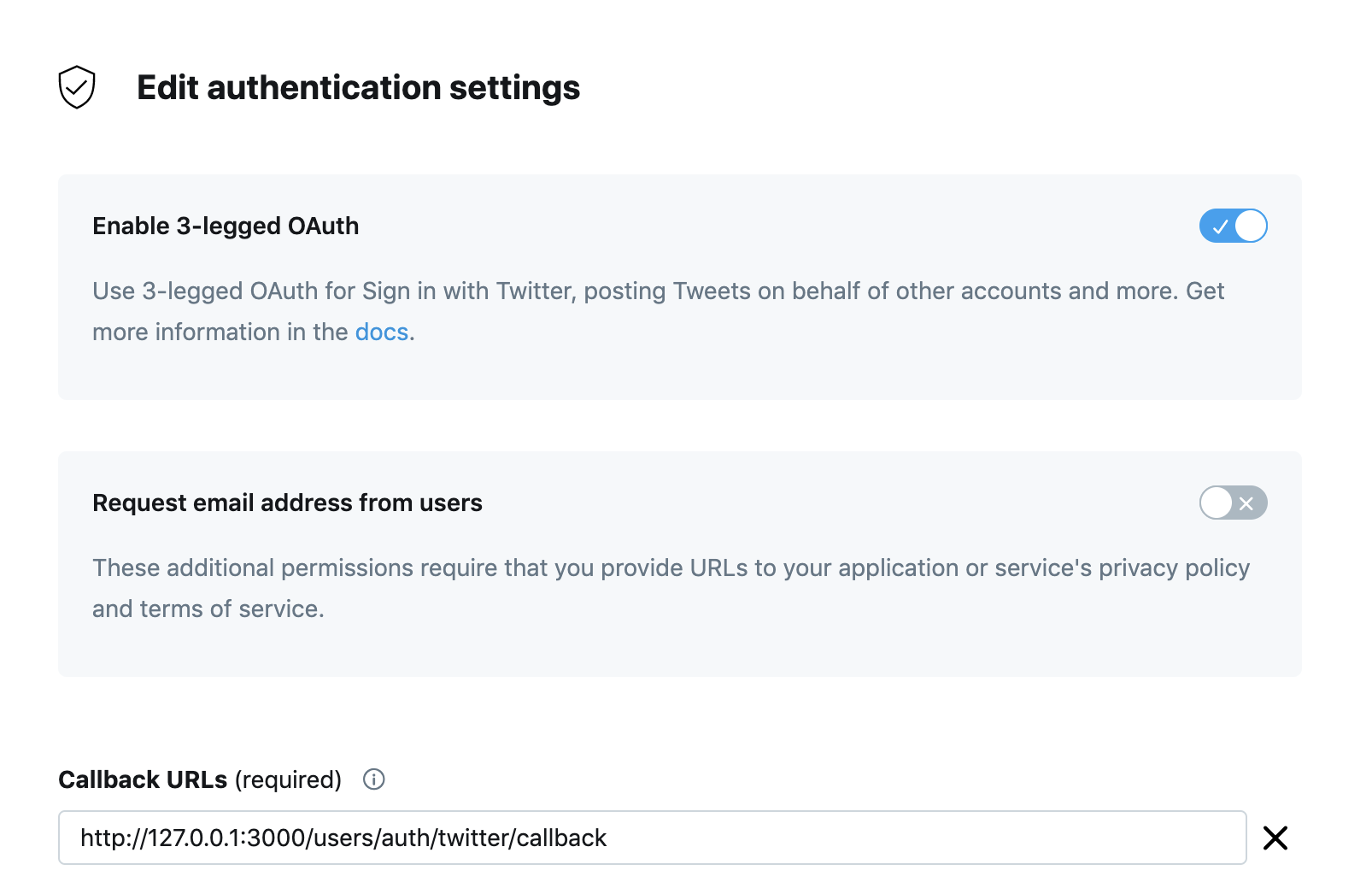The height and width of the screenshot is (882, 1372).
Task: Click the shield checkmark icon beside the heading
Action: coord(76,87)
